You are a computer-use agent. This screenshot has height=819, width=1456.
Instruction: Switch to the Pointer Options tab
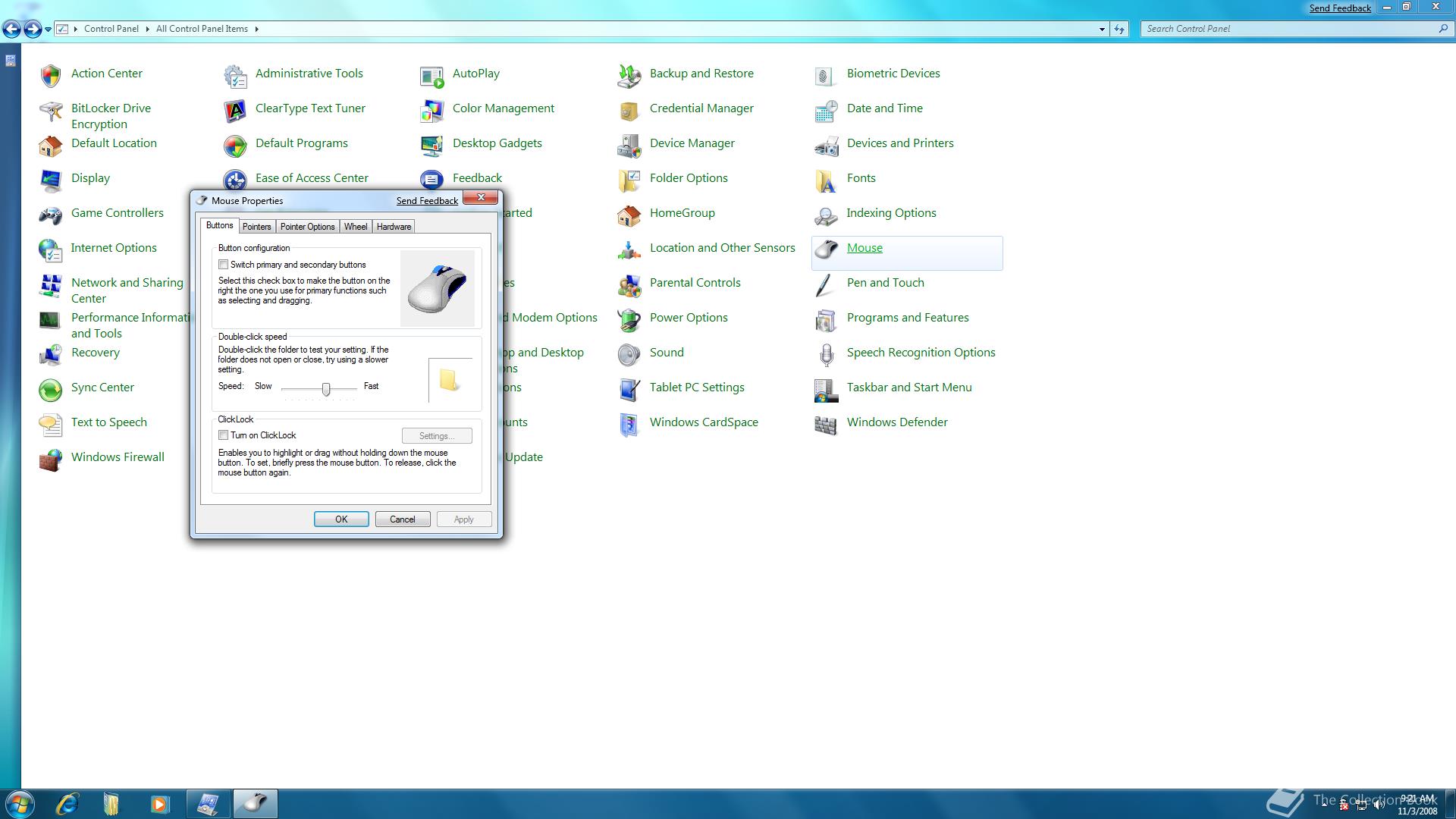point(307,227)
